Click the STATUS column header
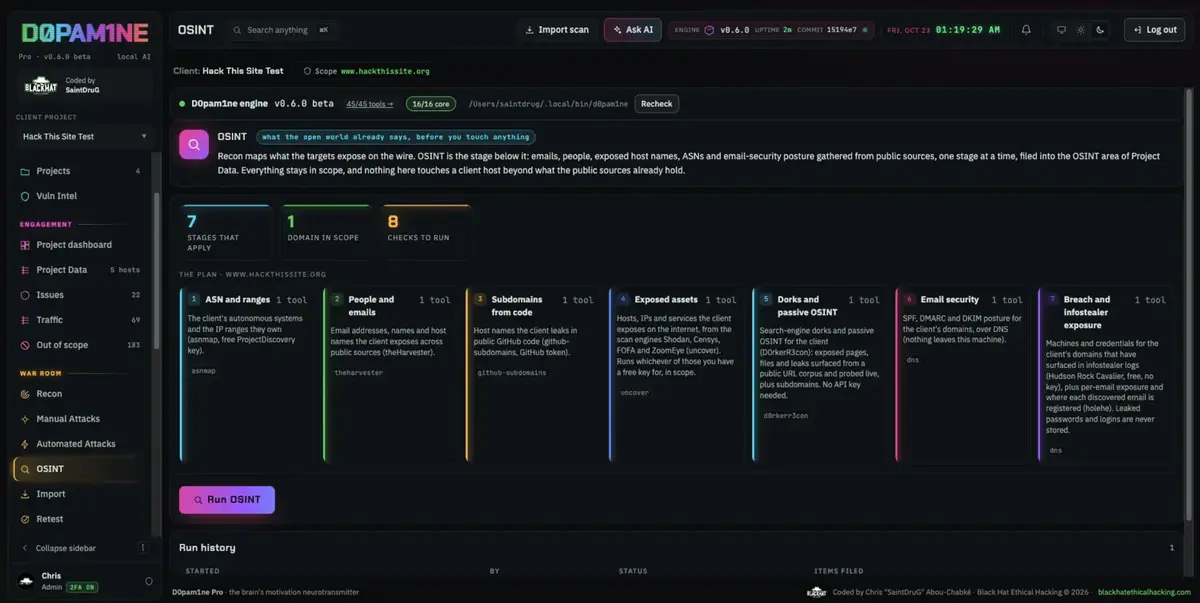Screen dimensions: 1200x603 pyautogui.click(x=633, y=571)
